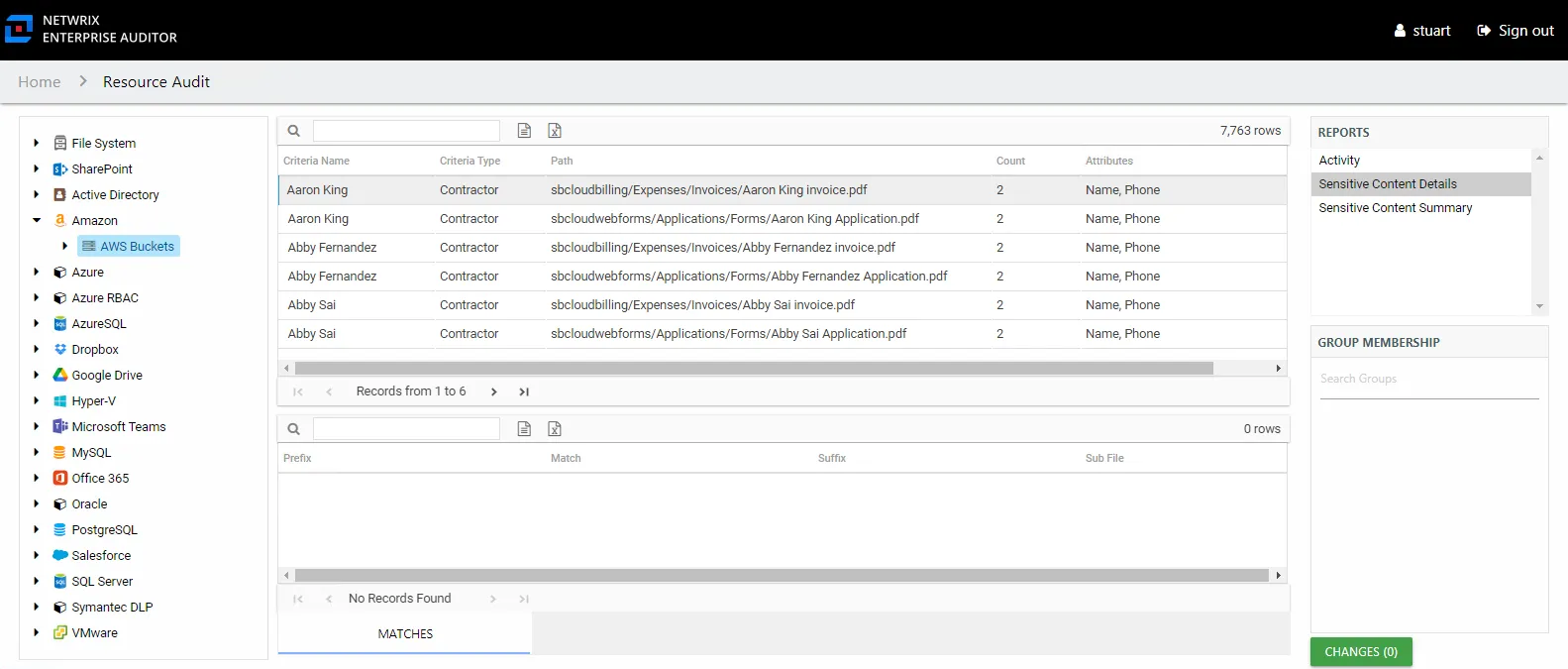Viewport: 1568px width, 669px height.
Task: Expand the Office 365 tree node
Action: click(x=37, y=478)
